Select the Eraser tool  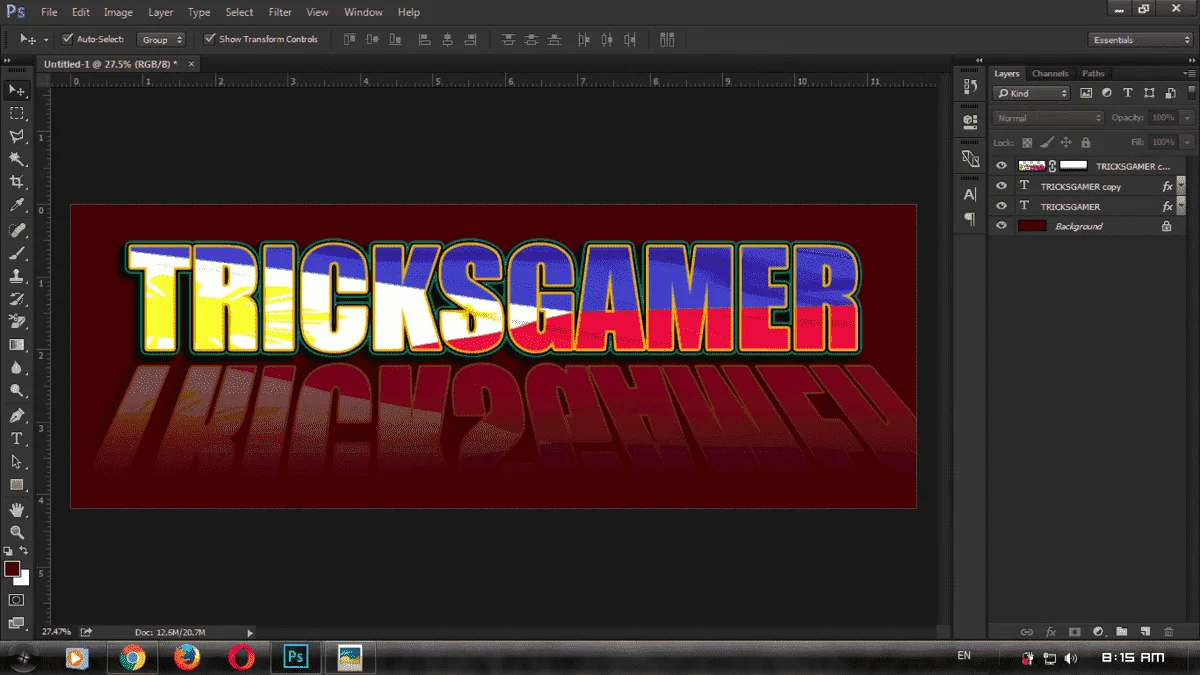point(17,322)
